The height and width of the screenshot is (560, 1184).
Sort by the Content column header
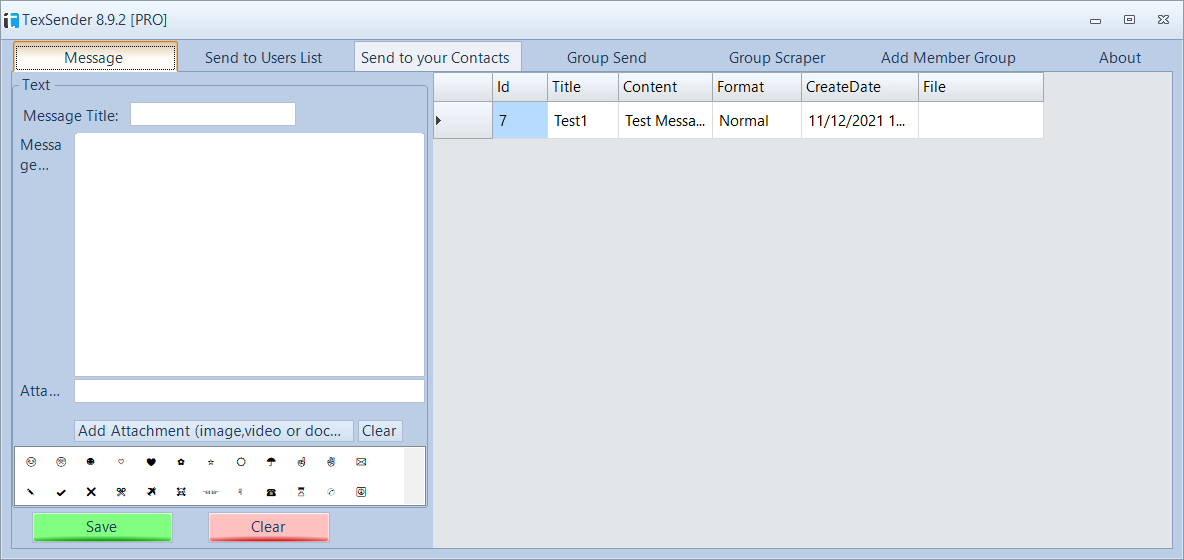(665, 87)
